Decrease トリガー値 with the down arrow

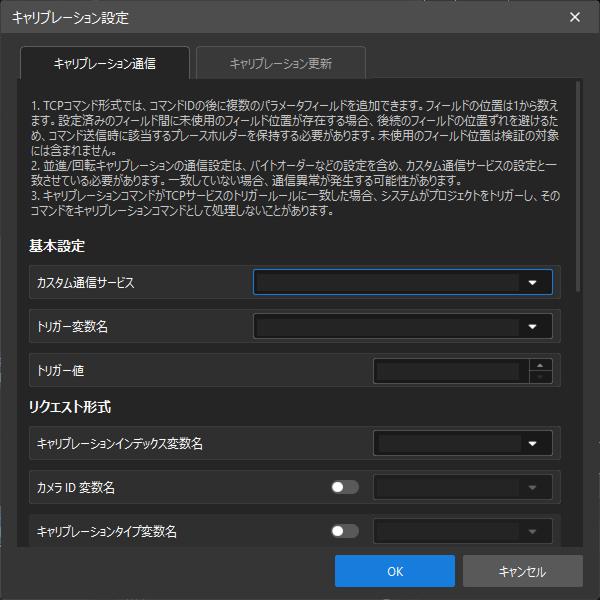(x=540, y=377)
